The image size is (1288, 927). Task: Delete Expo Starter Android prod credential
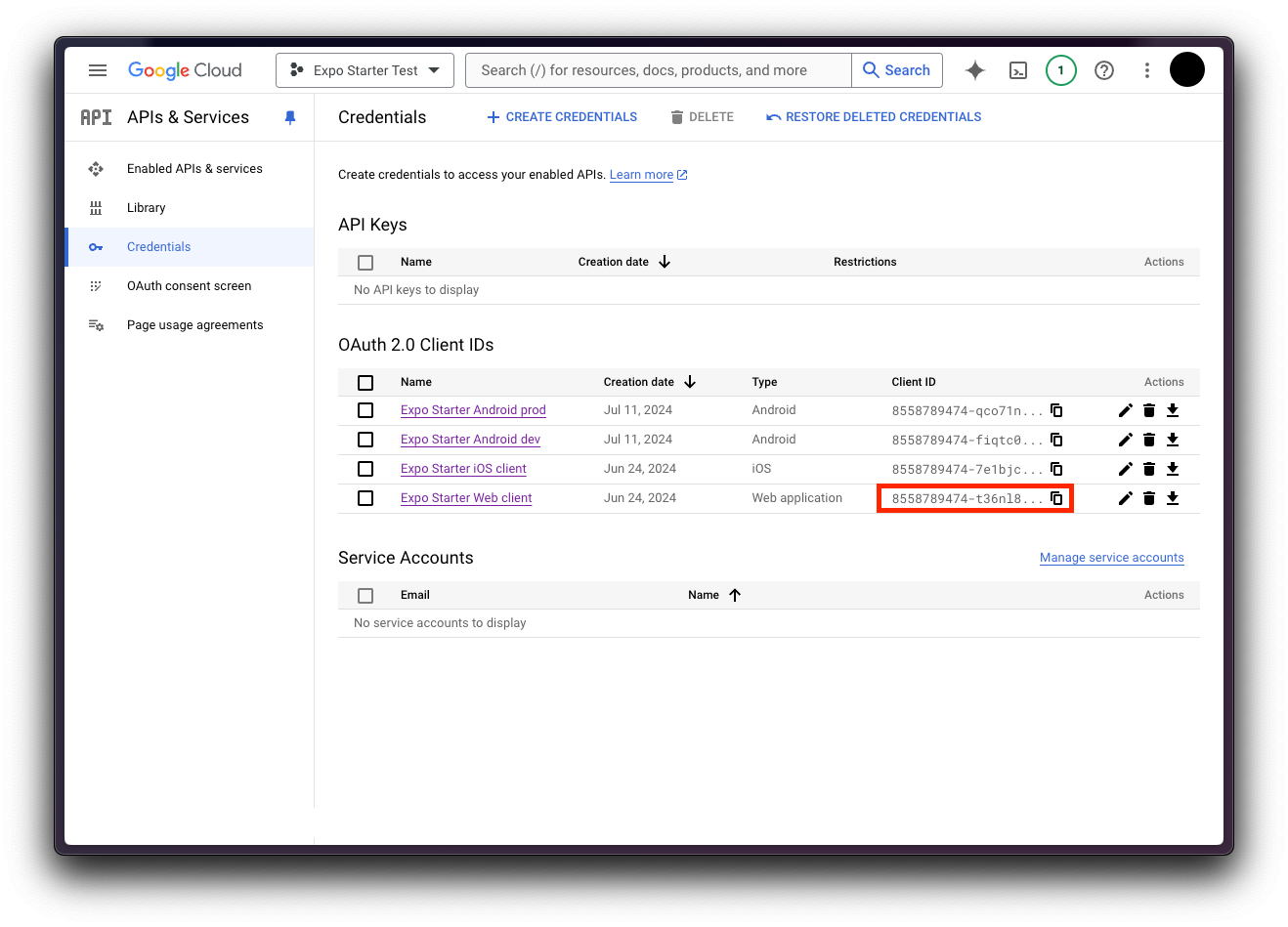(1149, 410)
